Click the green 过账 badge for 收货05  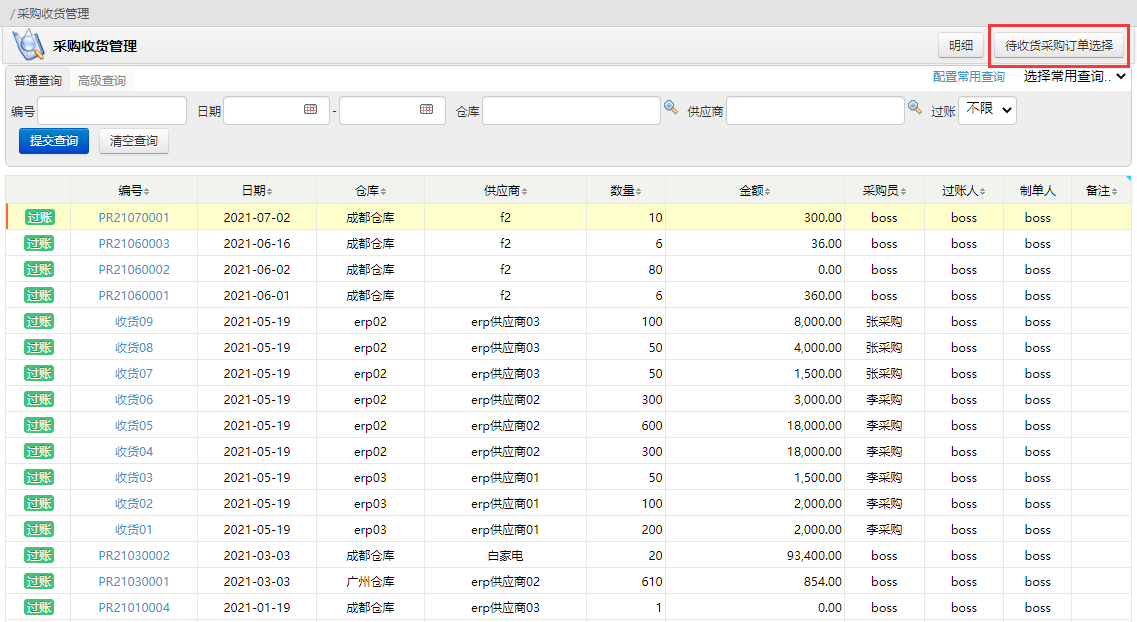(x=39, y=426)
